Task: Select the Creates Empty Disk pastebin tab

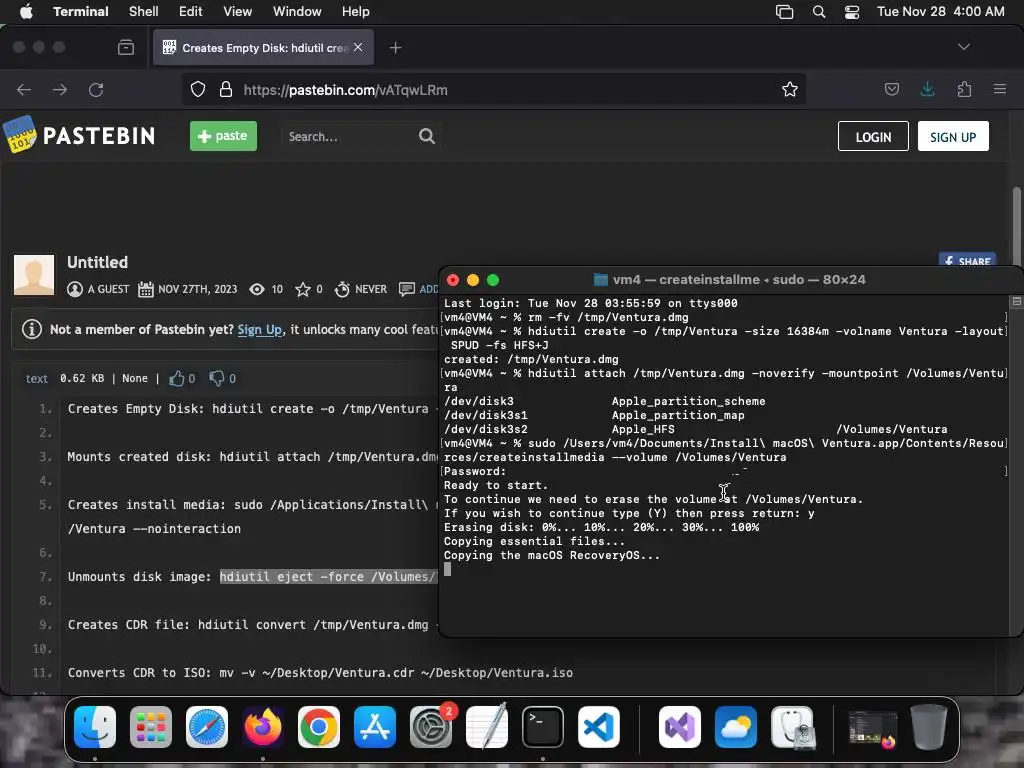Action: 263,47
